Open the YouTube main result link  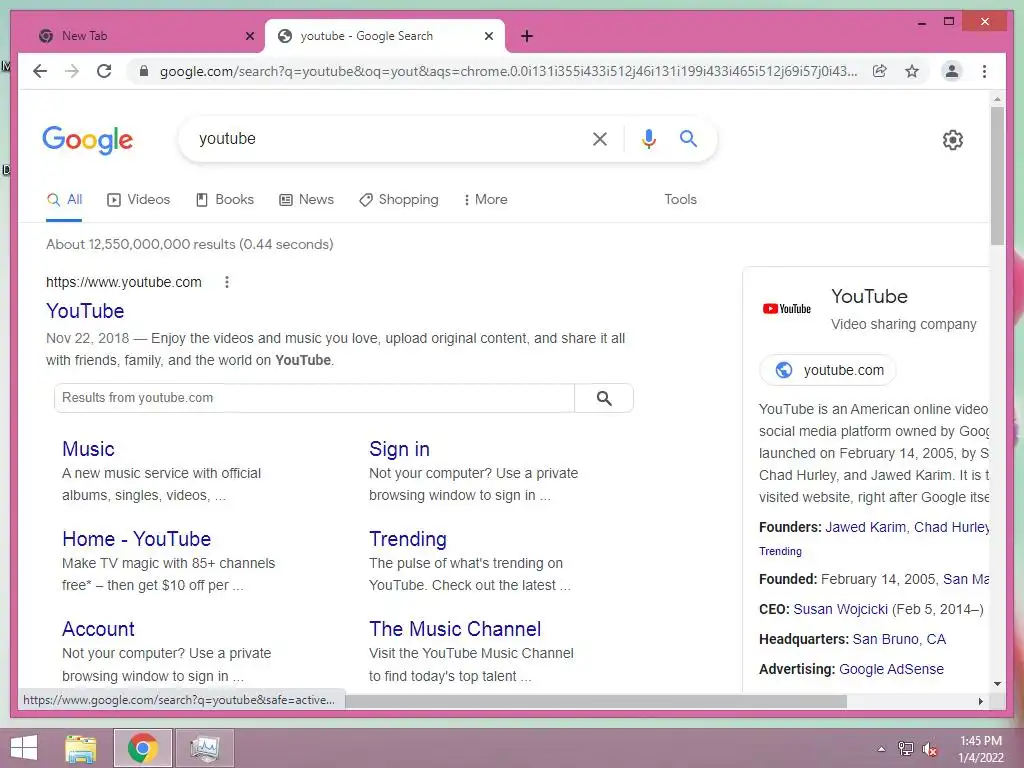[85, 311]
